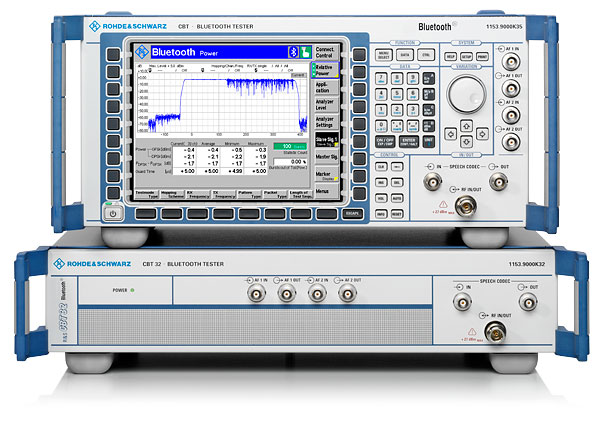Image resolution: width=600 pixels, height=430 pixels.
Task: Select the 0.00 % bursts out of tolerance field
Action: [290, 162]
